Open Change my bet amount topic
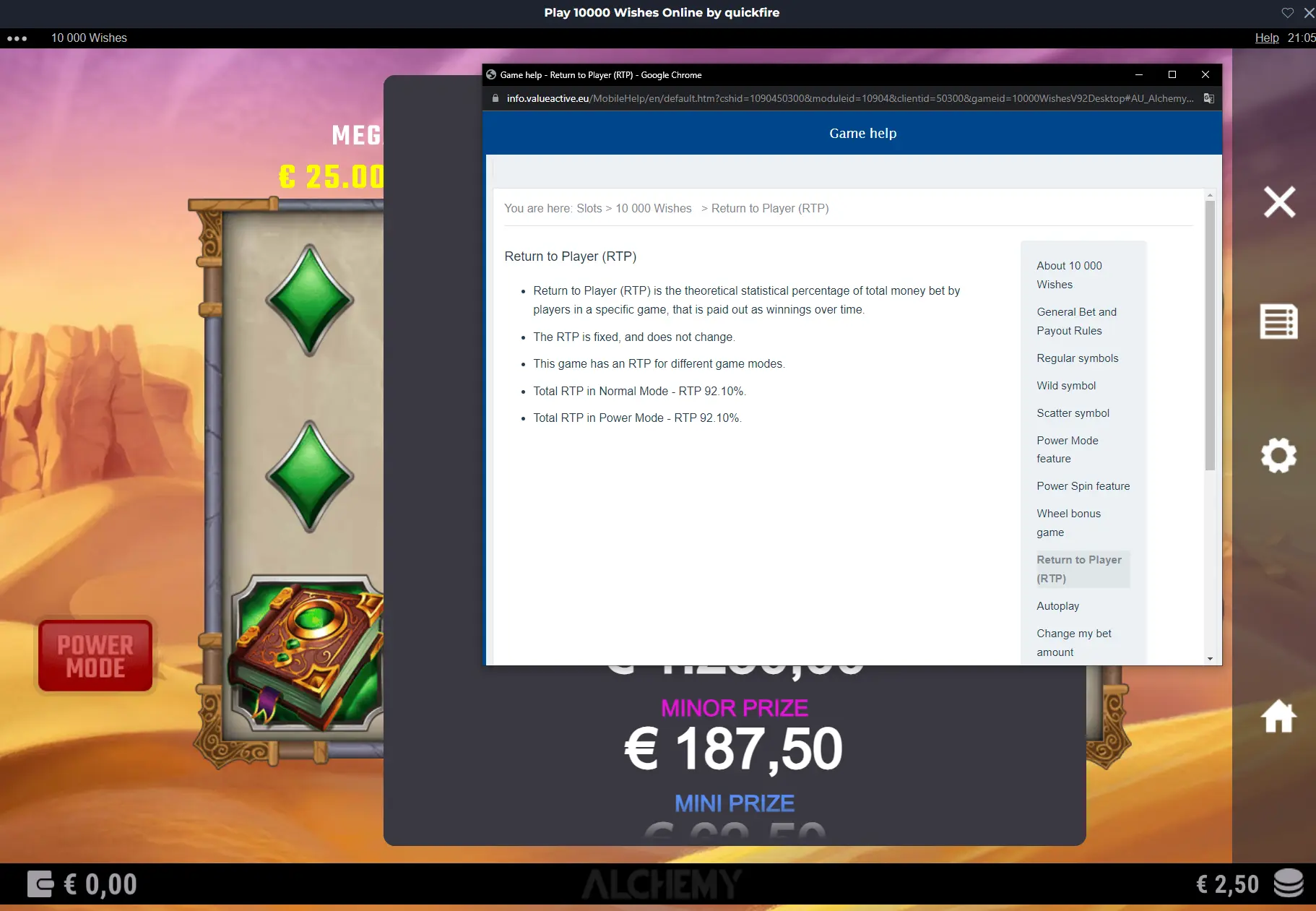This screenshot has width=1316, height=911. (x=1073, y=643)
